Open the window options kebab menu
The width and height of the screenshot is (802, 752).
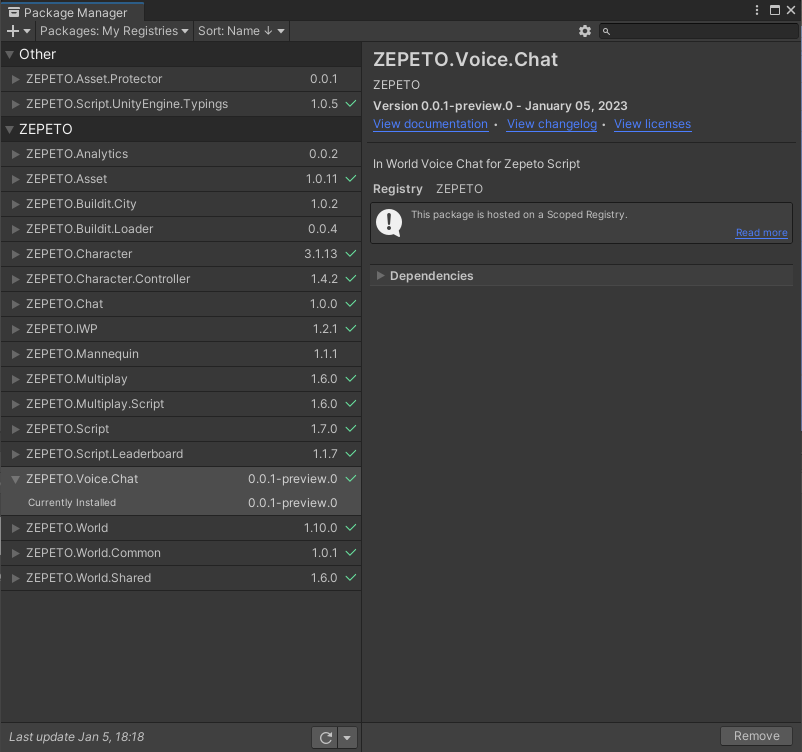(x=757, y=10)
